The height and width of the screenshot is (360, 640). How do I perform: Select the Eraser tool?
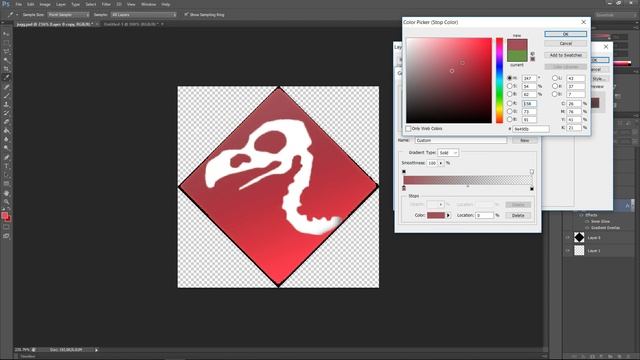[x=6, y=122]
